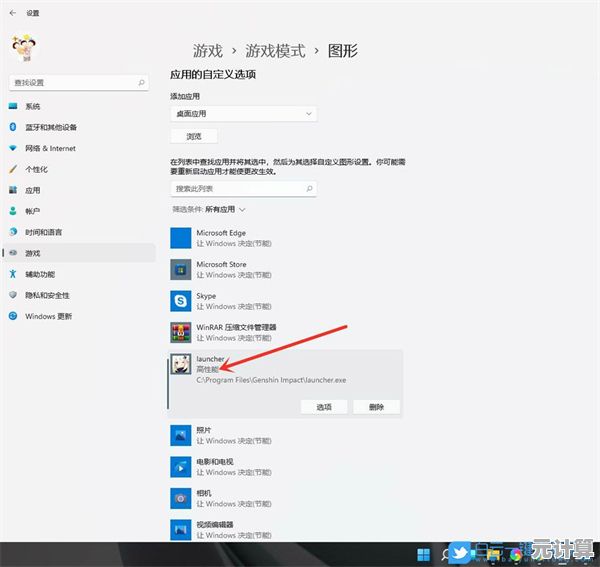
Task: Click the launcher app name
Action: [210, 359]
